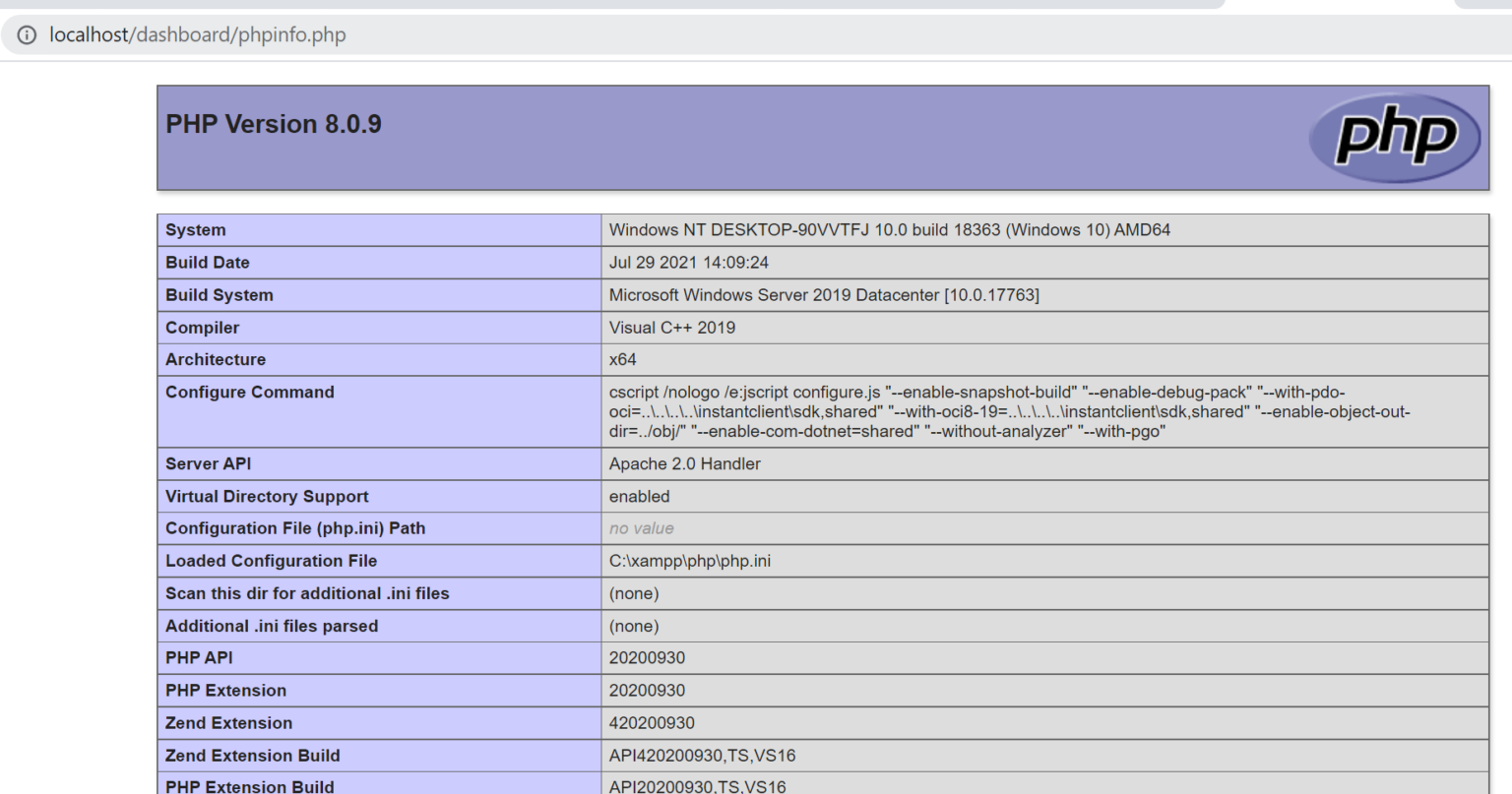
Task: Click the System row label
Action: pyautogui.click(x=196, y=230)
